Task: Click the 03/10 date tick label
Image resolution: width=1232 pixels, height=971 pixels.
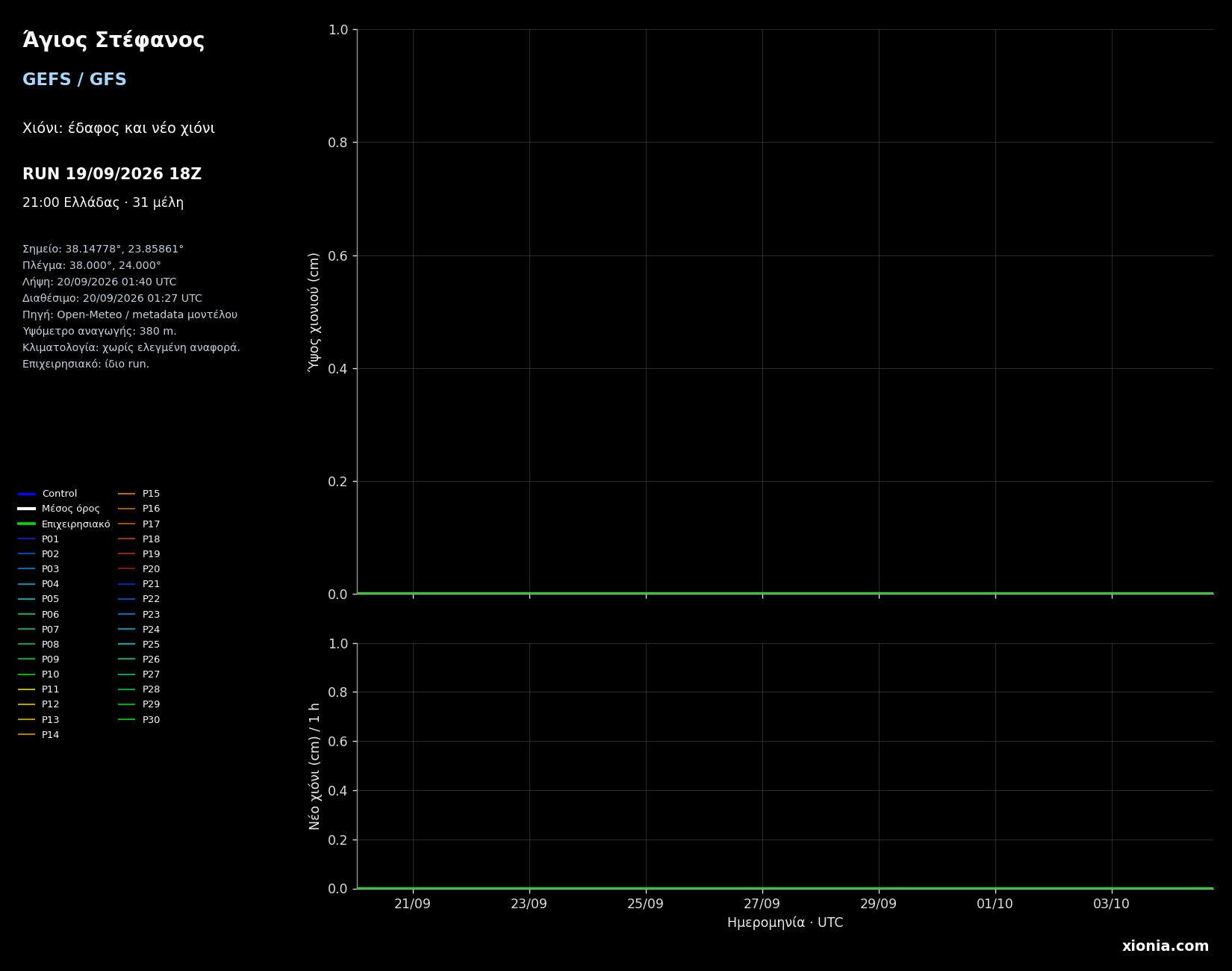Action: pos(1112,904)
